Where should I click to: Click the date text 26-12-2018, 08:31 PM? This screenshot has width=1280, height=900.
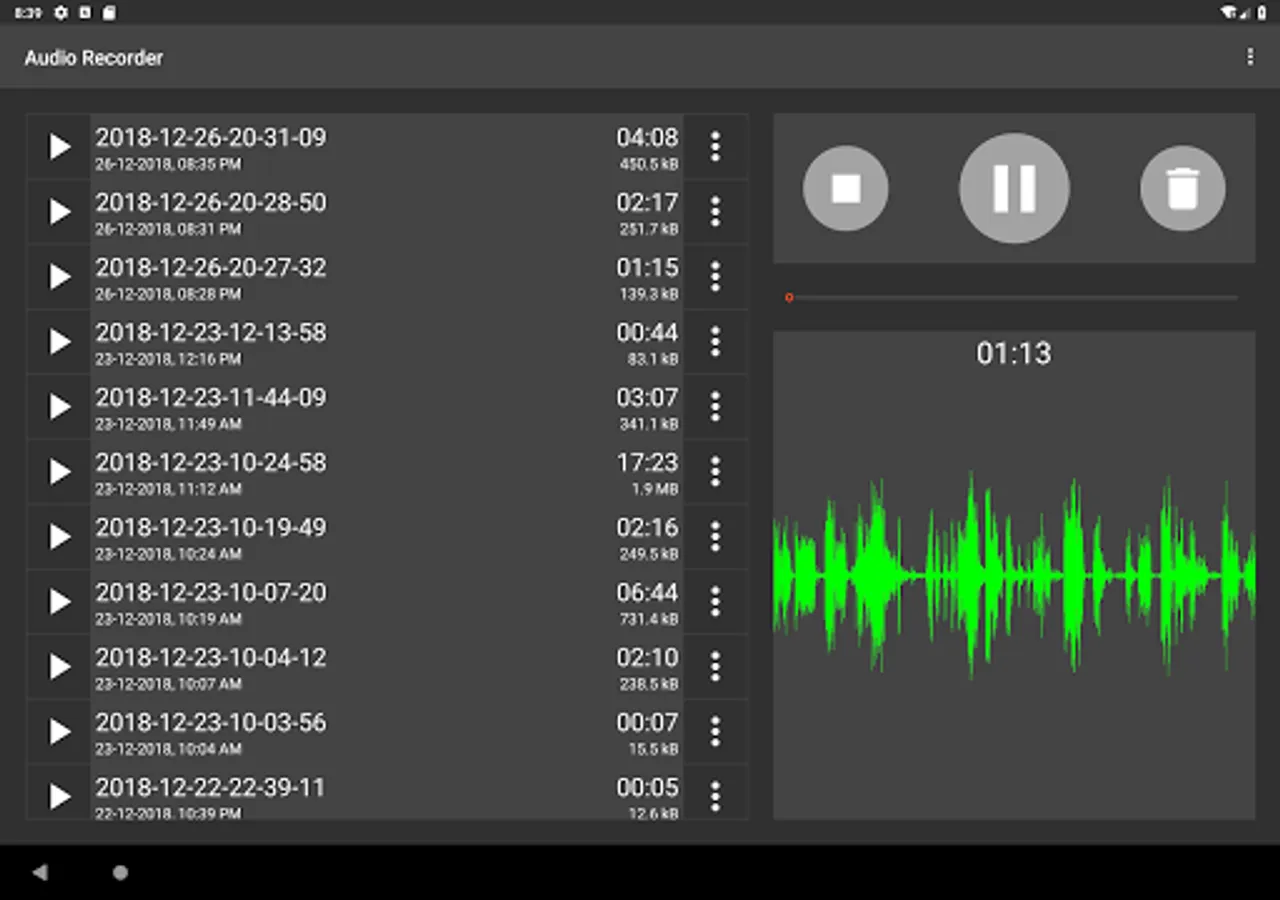point(168,229)
